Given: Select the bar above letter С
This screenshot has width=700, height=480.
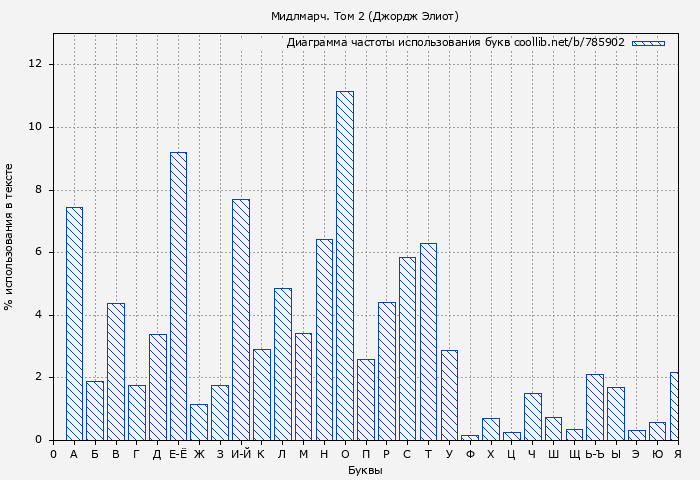Looking at the screenshot, I should (407, 348).
